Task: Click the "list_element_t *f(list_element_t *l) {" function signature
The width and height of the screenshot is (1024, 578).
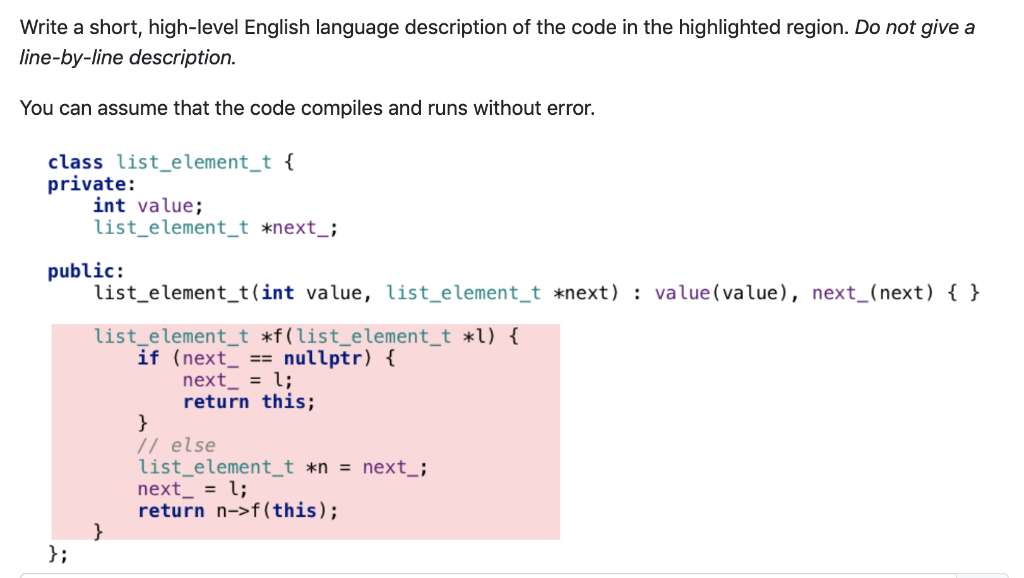Action: click(x=306, y=336)
